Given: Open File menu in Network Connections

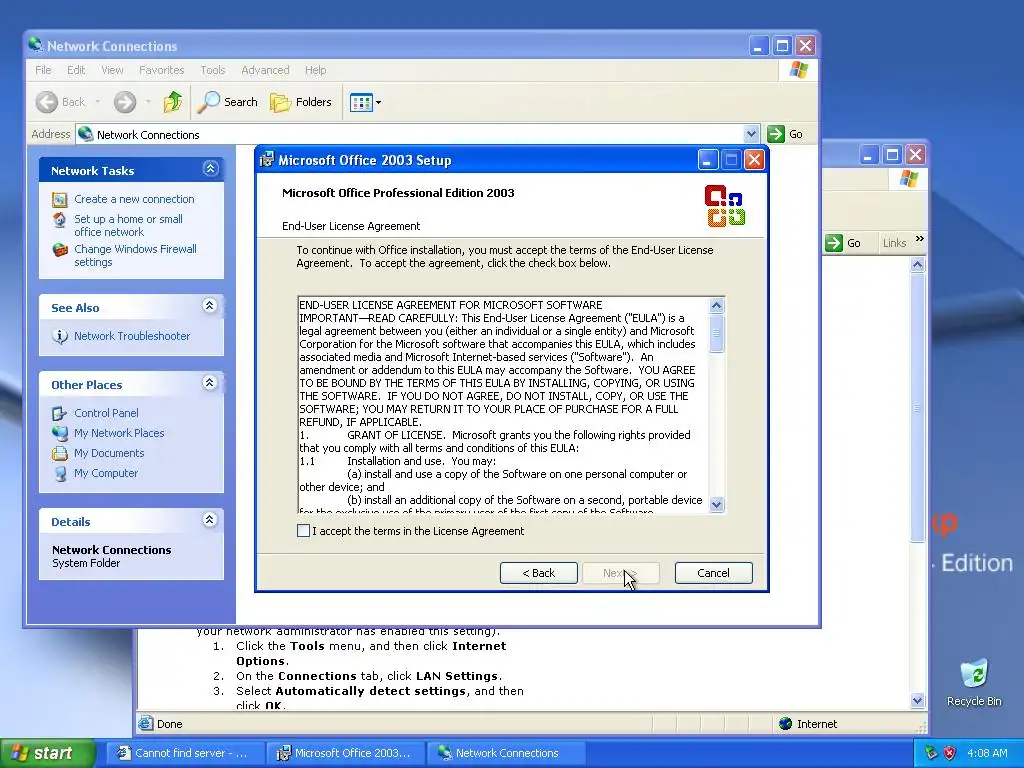Looking at the screenshot, I should pos(43,70).
